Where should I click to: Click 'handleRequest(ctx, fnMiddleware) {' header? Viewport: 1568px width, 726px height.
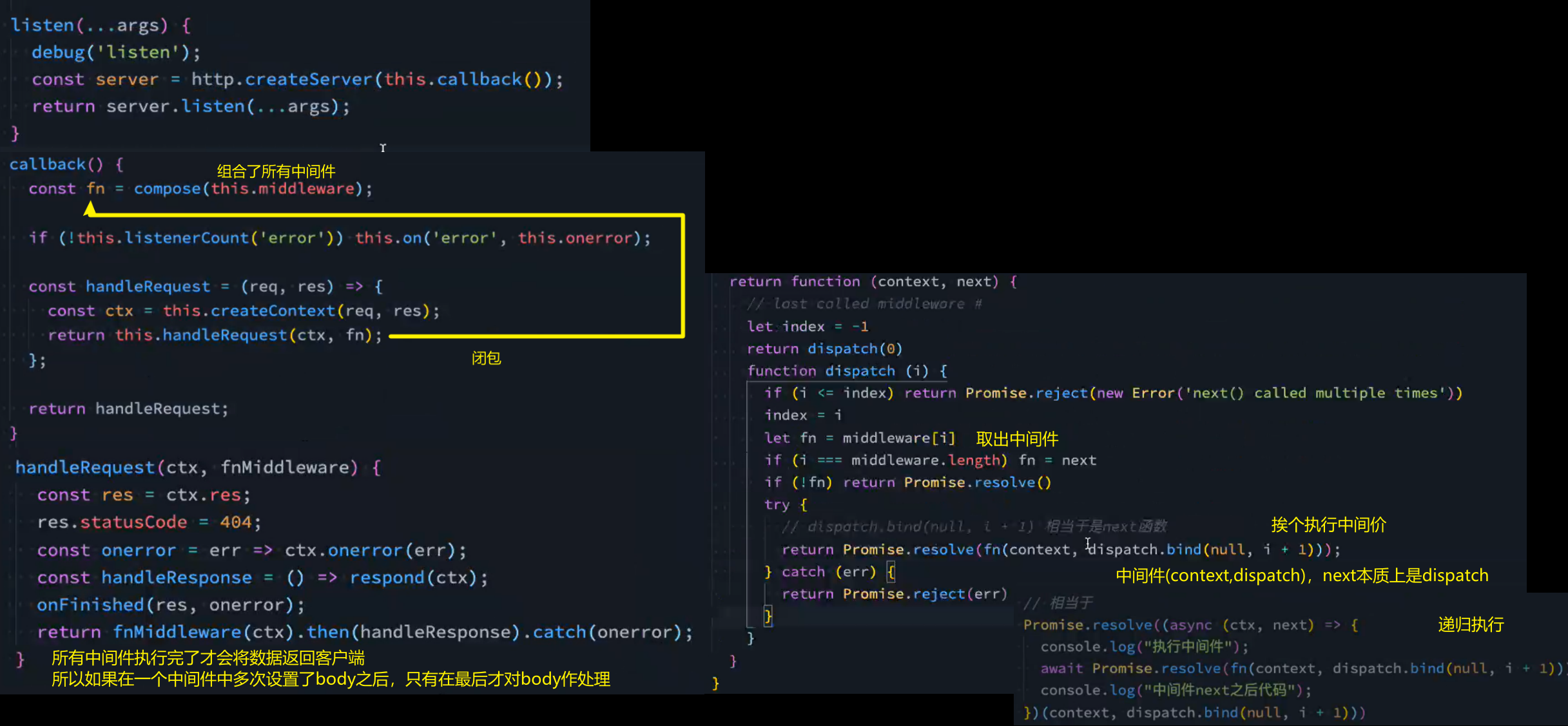[x=198, y=468]
